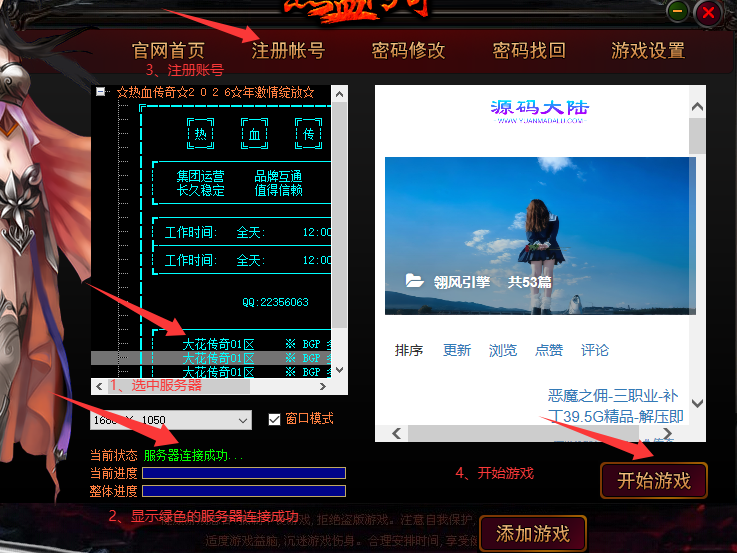
Task: Click web panel scroll-down arrow
Action: [x=697, y=404]
